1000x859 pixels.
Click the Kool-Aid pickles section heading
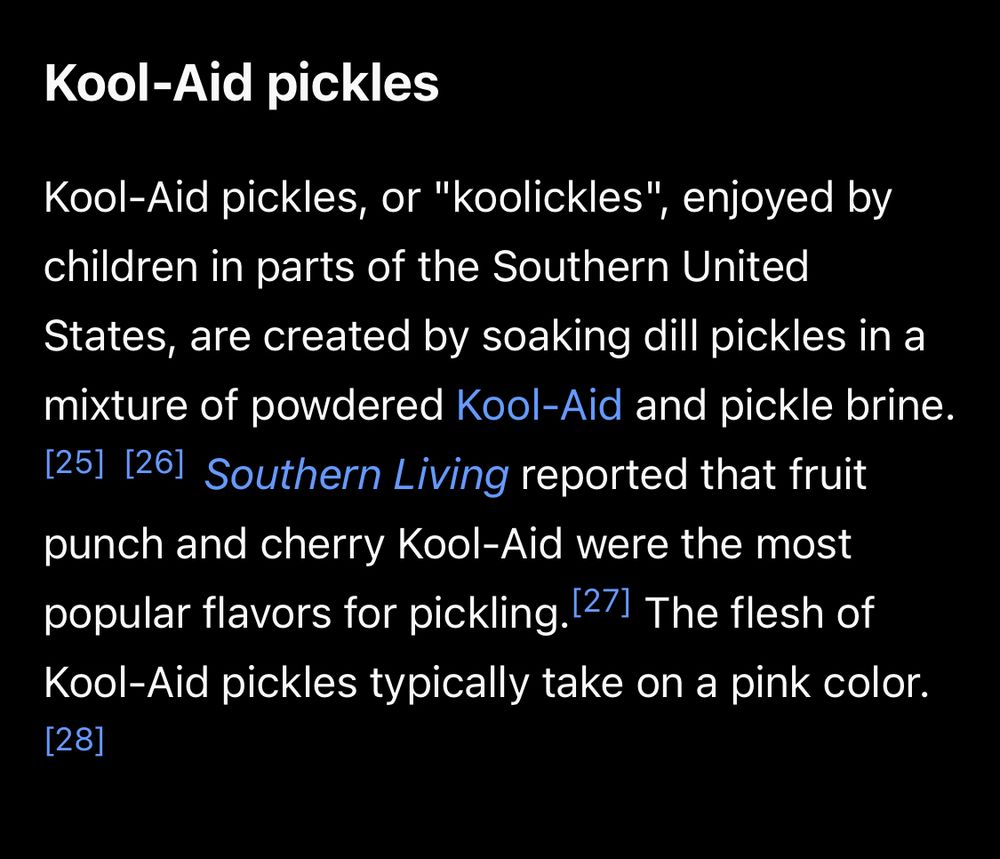(x=242, y=84)
